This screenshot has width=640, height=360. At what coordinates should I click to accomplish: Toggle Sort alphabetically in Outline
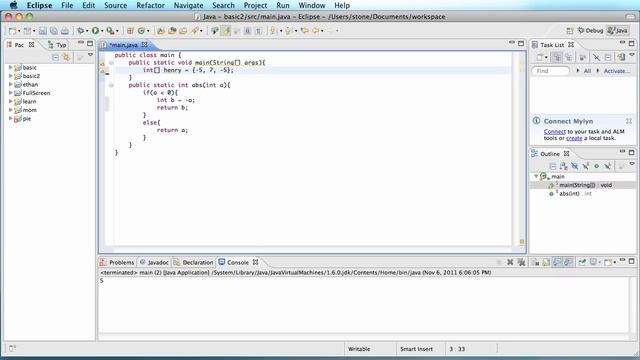click(x=564, y=166)
